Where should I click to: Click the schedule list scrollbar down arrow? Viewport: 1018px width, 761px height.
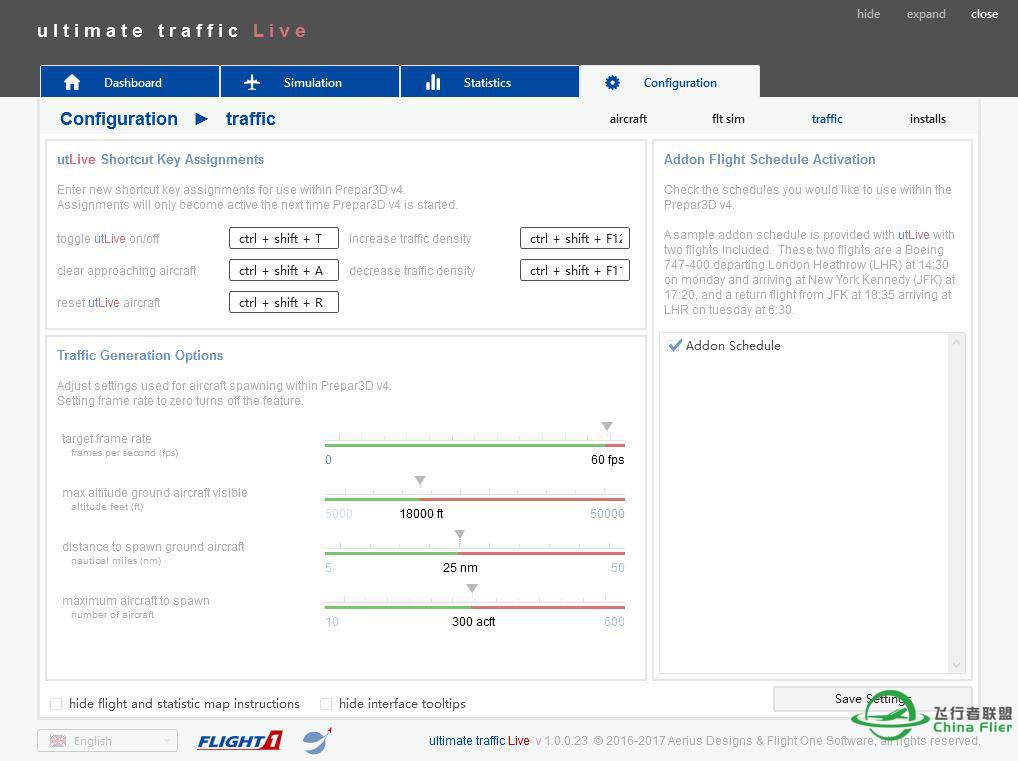tap(956, 665)
